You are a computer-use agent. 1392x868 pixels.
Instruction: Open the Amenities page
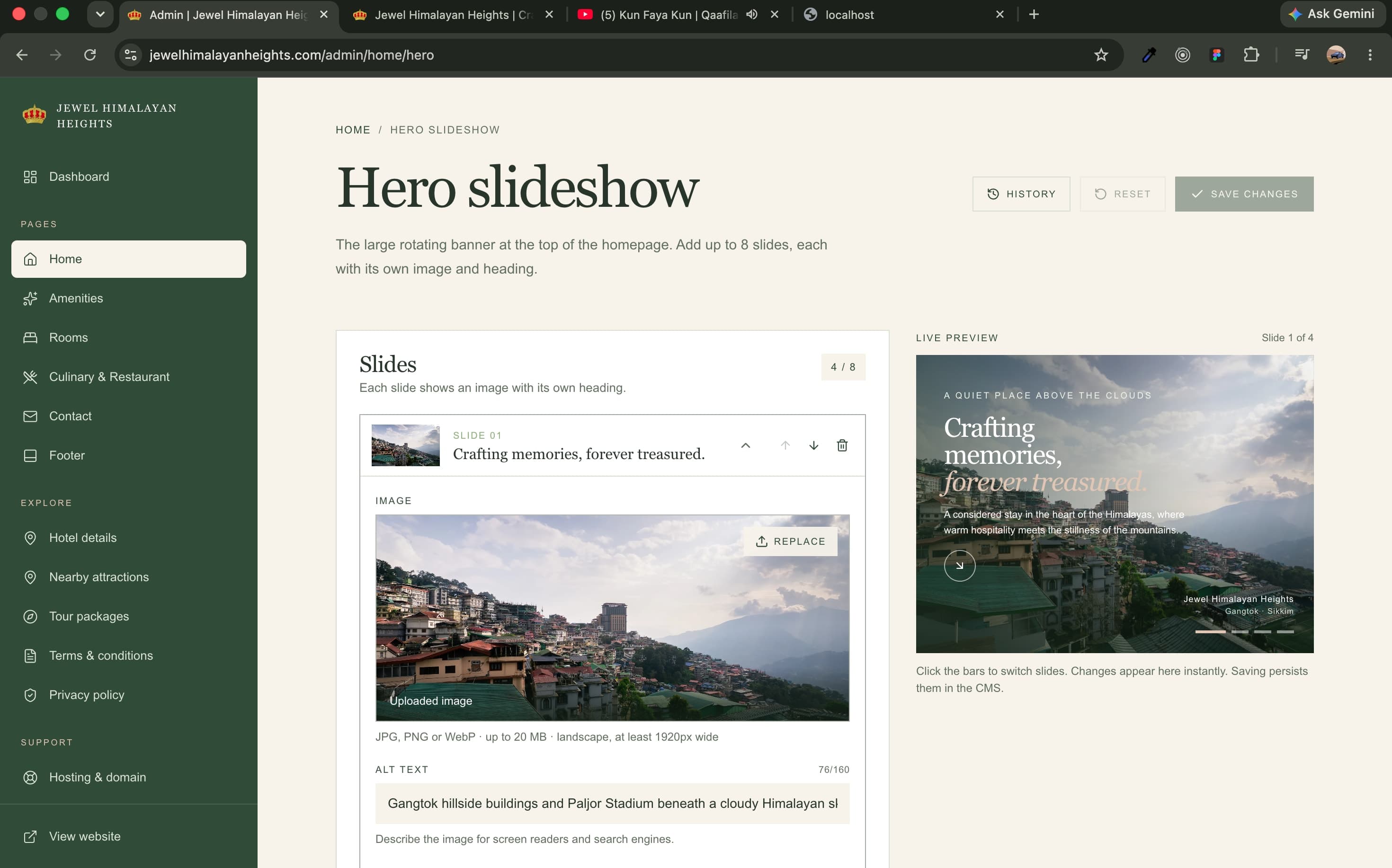coord(129,299)
